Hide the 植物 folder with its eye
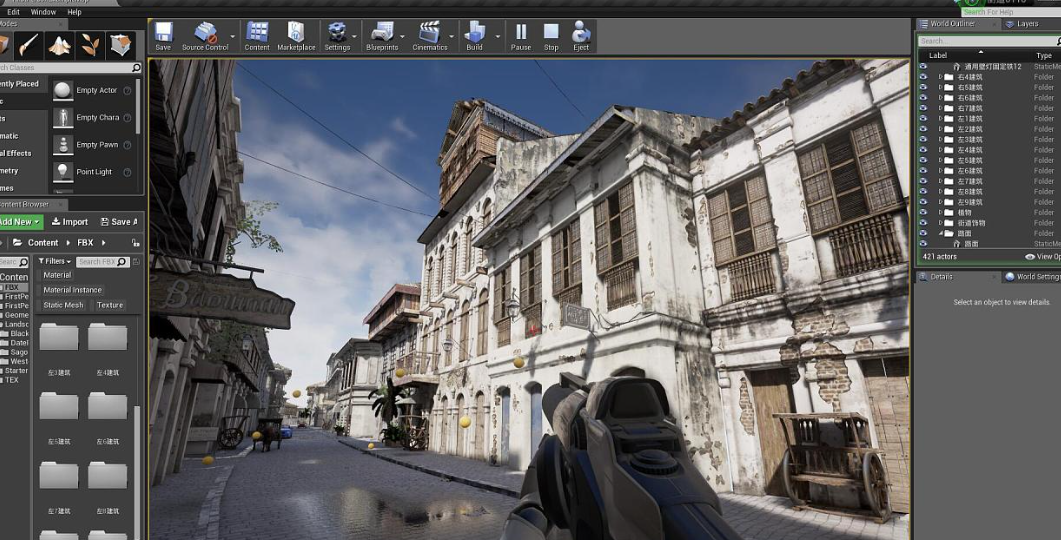 (923, 212)
